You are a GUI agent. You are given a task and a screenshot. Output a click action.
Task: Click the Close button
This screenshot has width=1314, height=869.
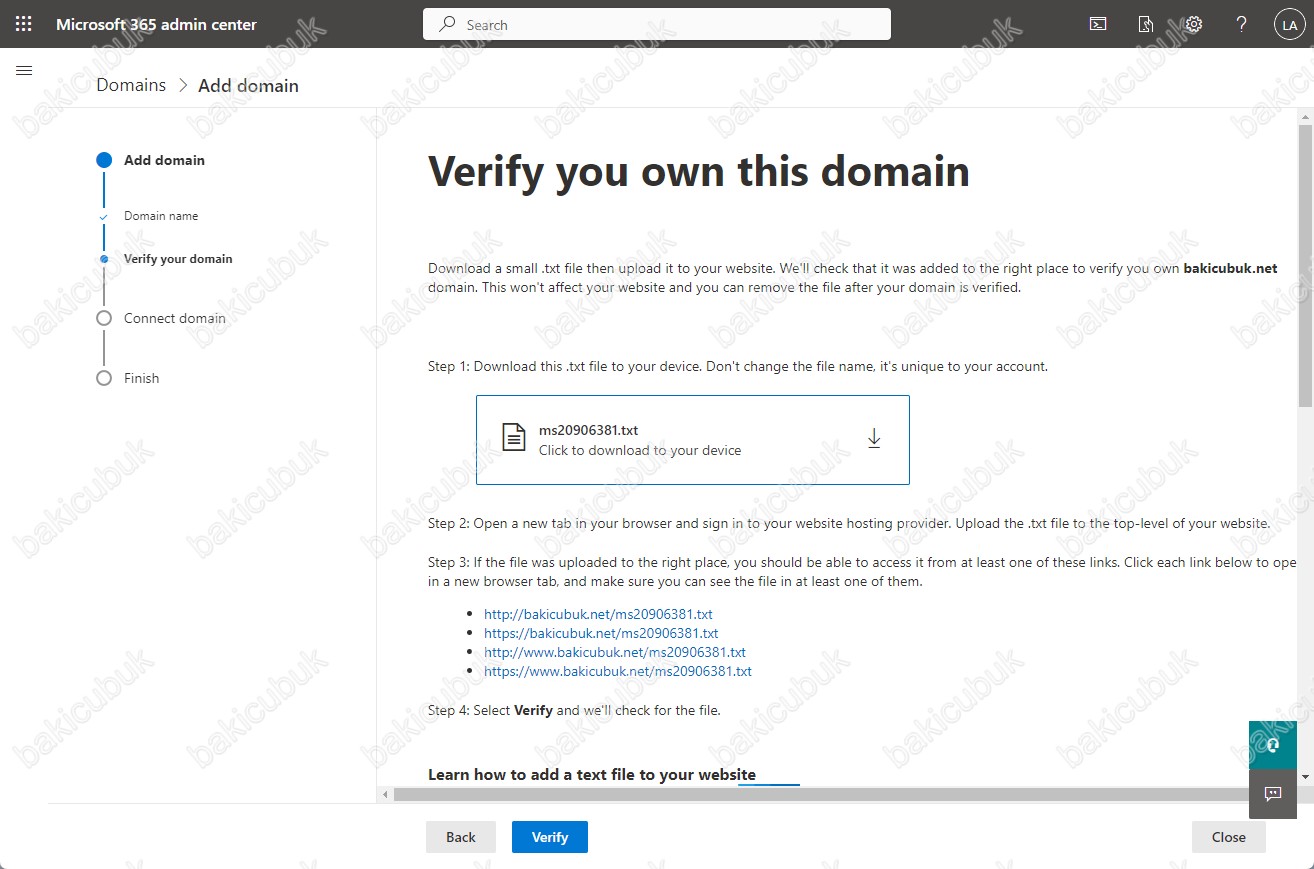1229,837
